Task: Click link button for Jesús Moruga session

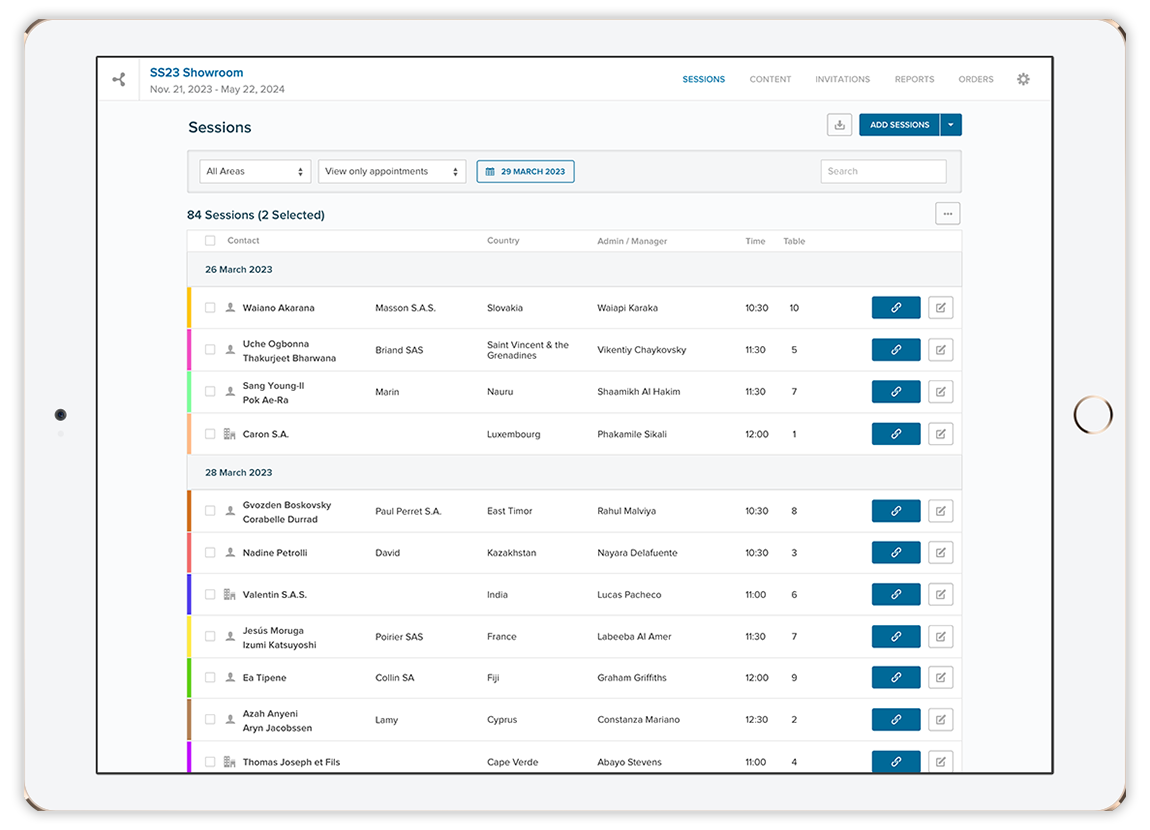Action: pyautogui.click(x=896, y=636)
